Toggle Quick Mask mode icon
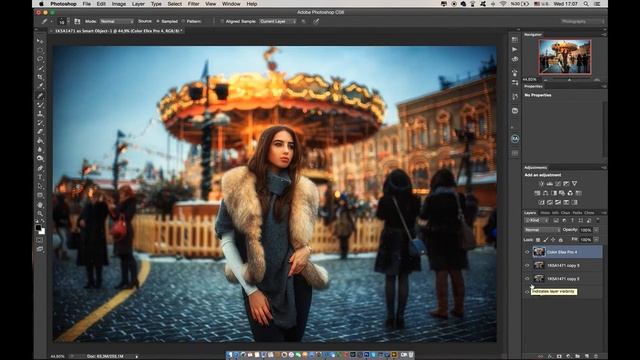Viewport: 640px width, 360px height. pos(40,240)
